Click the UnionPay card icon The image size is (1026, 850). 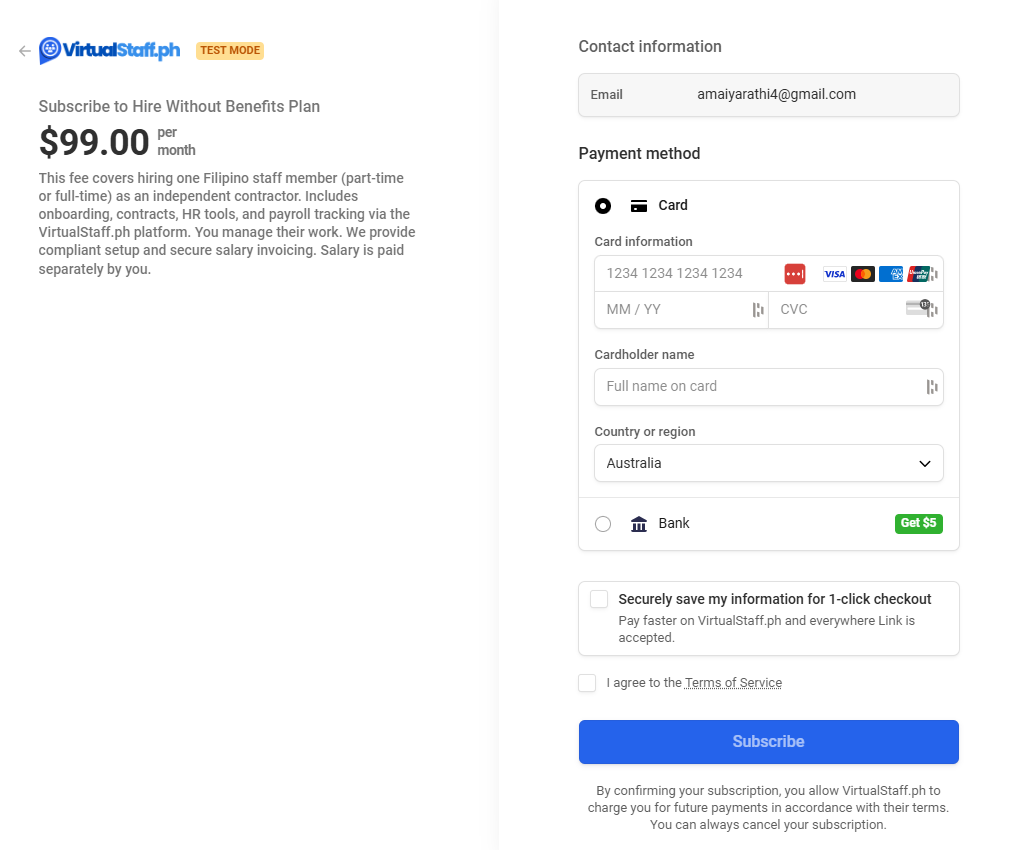[x=916, y=273]
